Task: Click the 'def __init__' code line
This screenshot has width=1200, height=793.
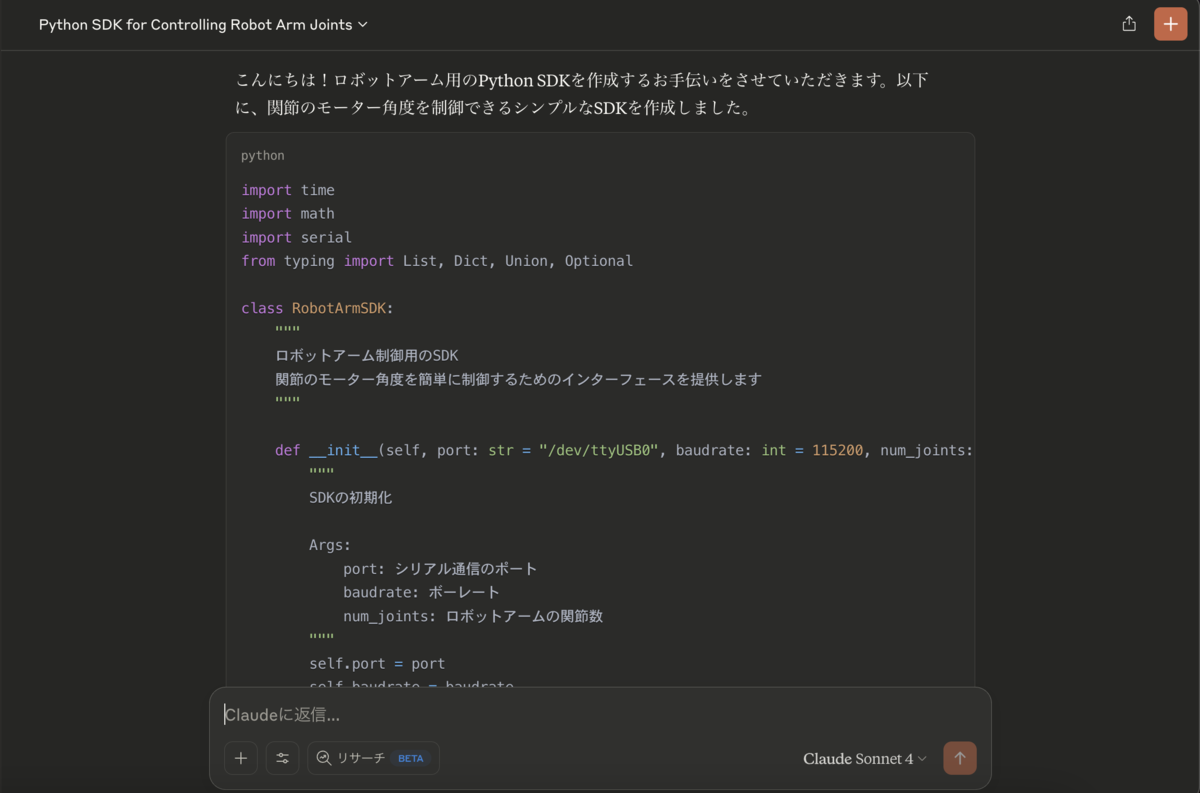Action: (x=624, y=450)
